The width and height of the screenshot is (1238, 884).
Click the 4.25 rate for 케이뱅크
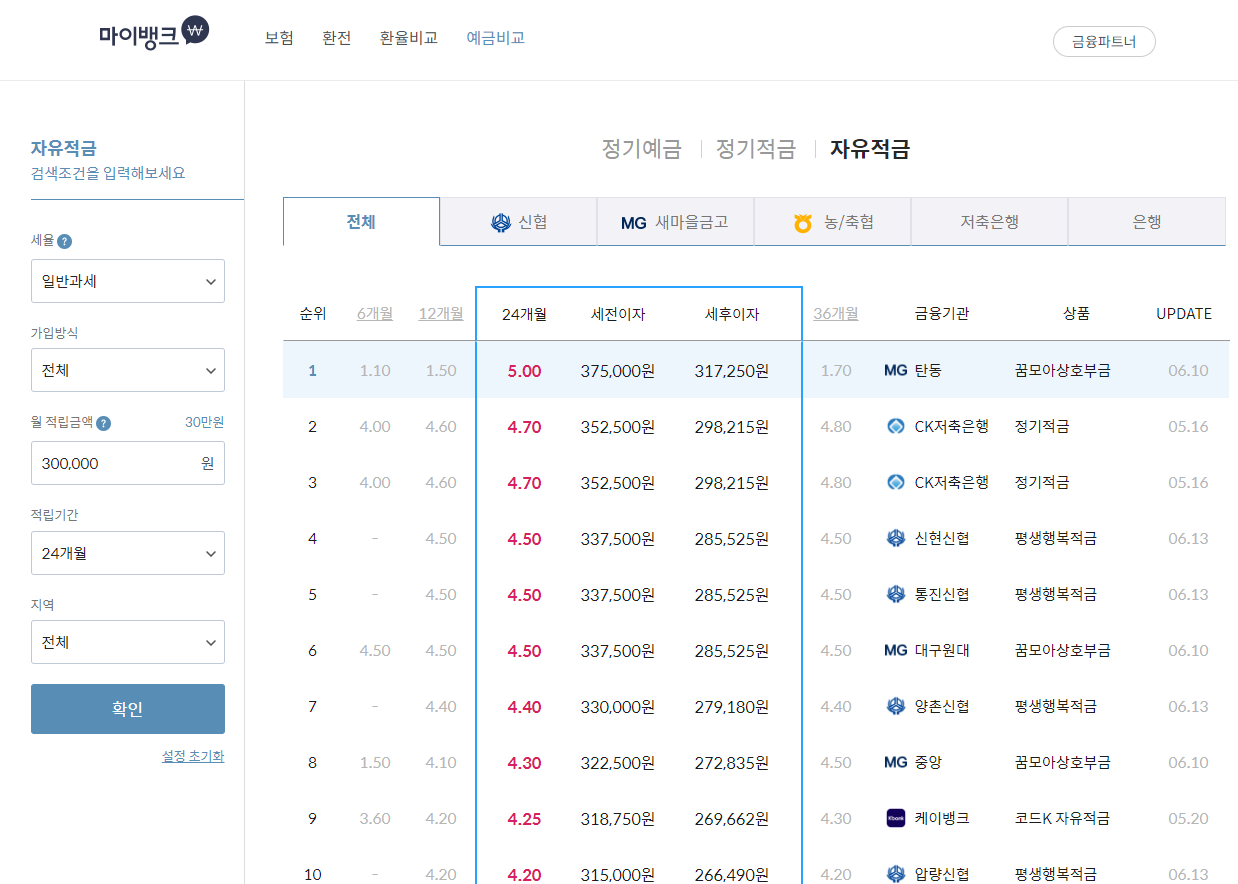tap(524, 819)
